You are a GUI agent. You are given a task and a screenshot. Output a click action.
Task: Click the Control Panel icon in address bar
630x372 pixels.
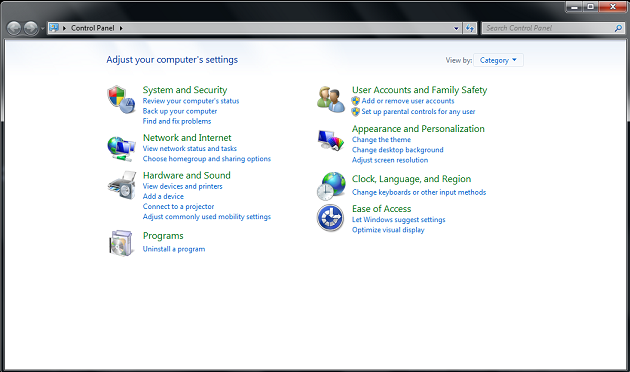tap(54, 28)
